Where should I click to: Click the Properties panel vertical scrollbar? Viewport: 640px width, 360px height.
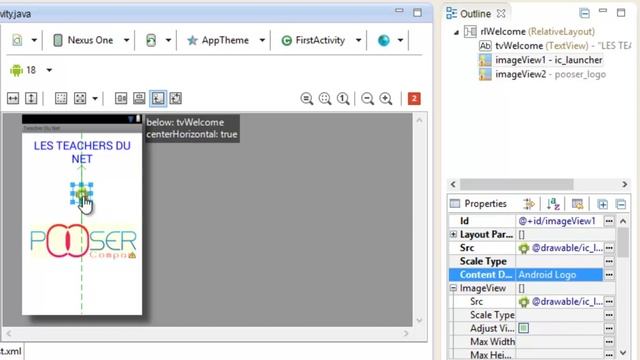(x=623, y=242)
